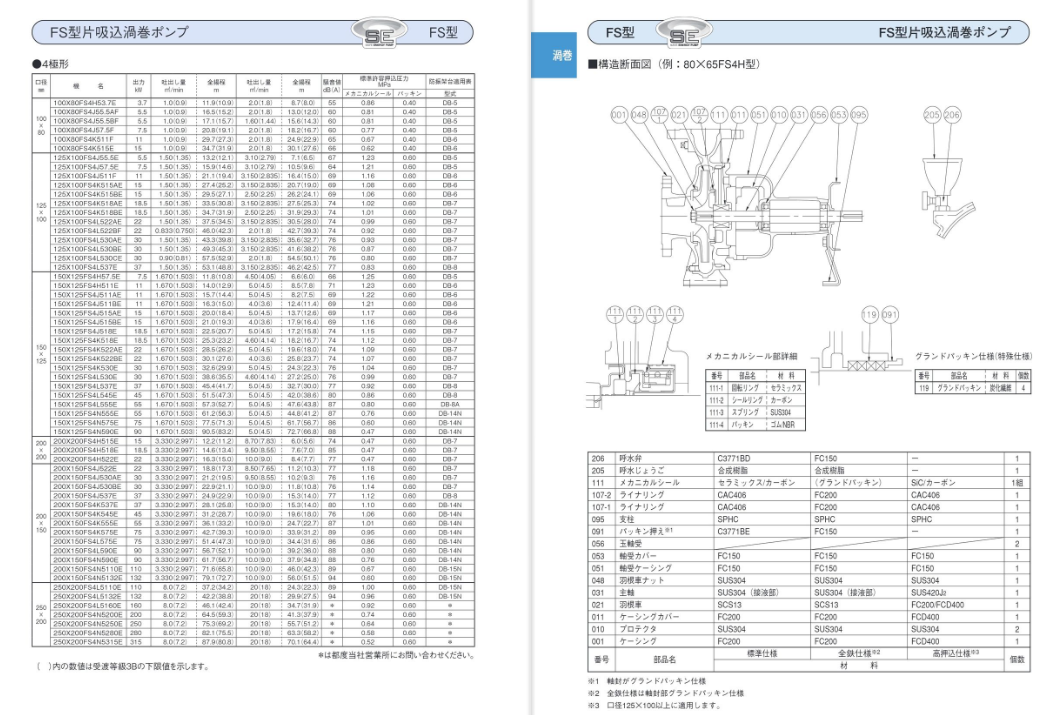
Task: Click parts list row 206 呼水弁
Action: 809,458
